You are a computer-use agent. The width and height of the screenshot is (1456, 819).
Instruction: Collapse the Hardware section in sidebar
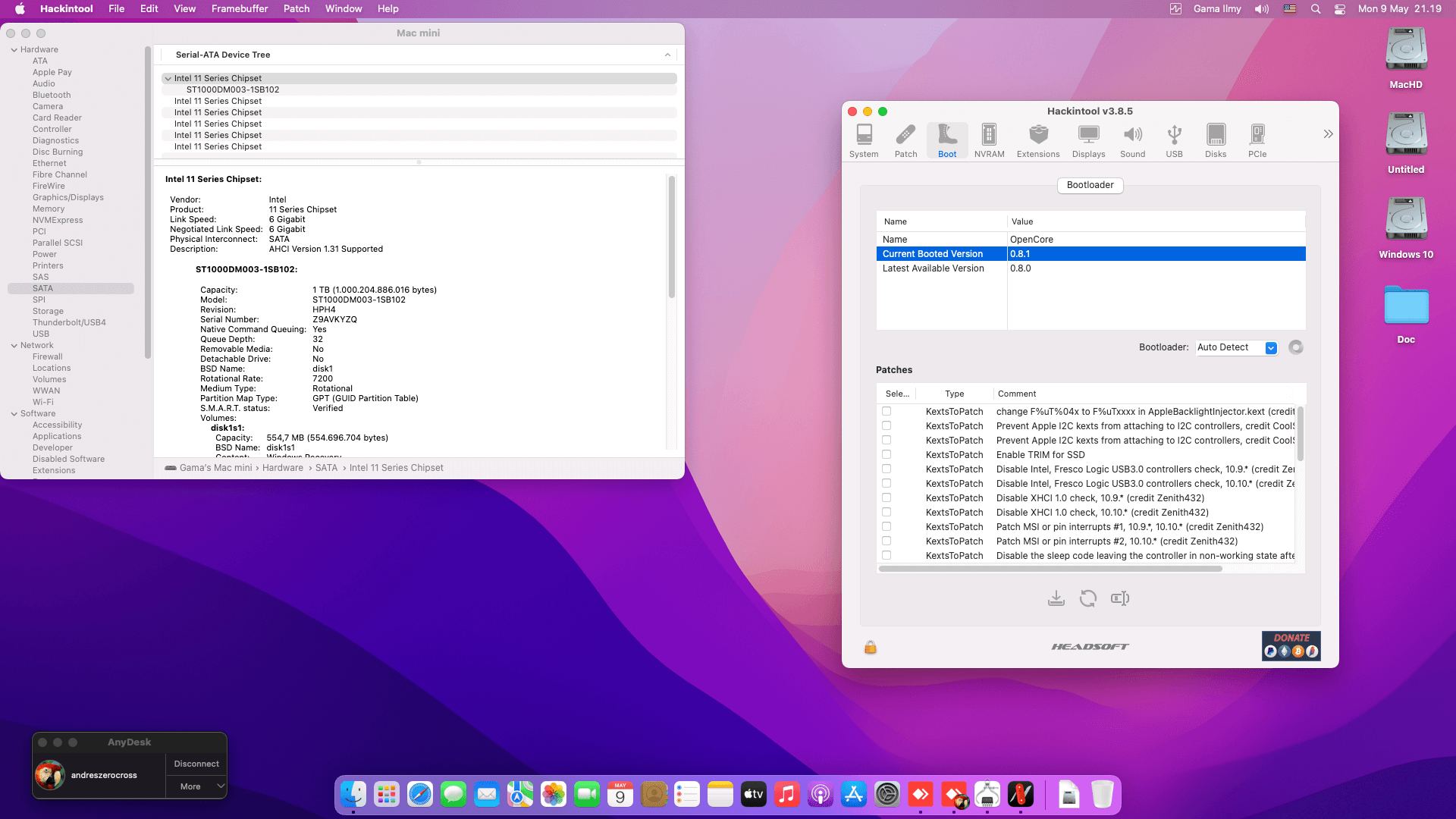click(x=14, y=50)
